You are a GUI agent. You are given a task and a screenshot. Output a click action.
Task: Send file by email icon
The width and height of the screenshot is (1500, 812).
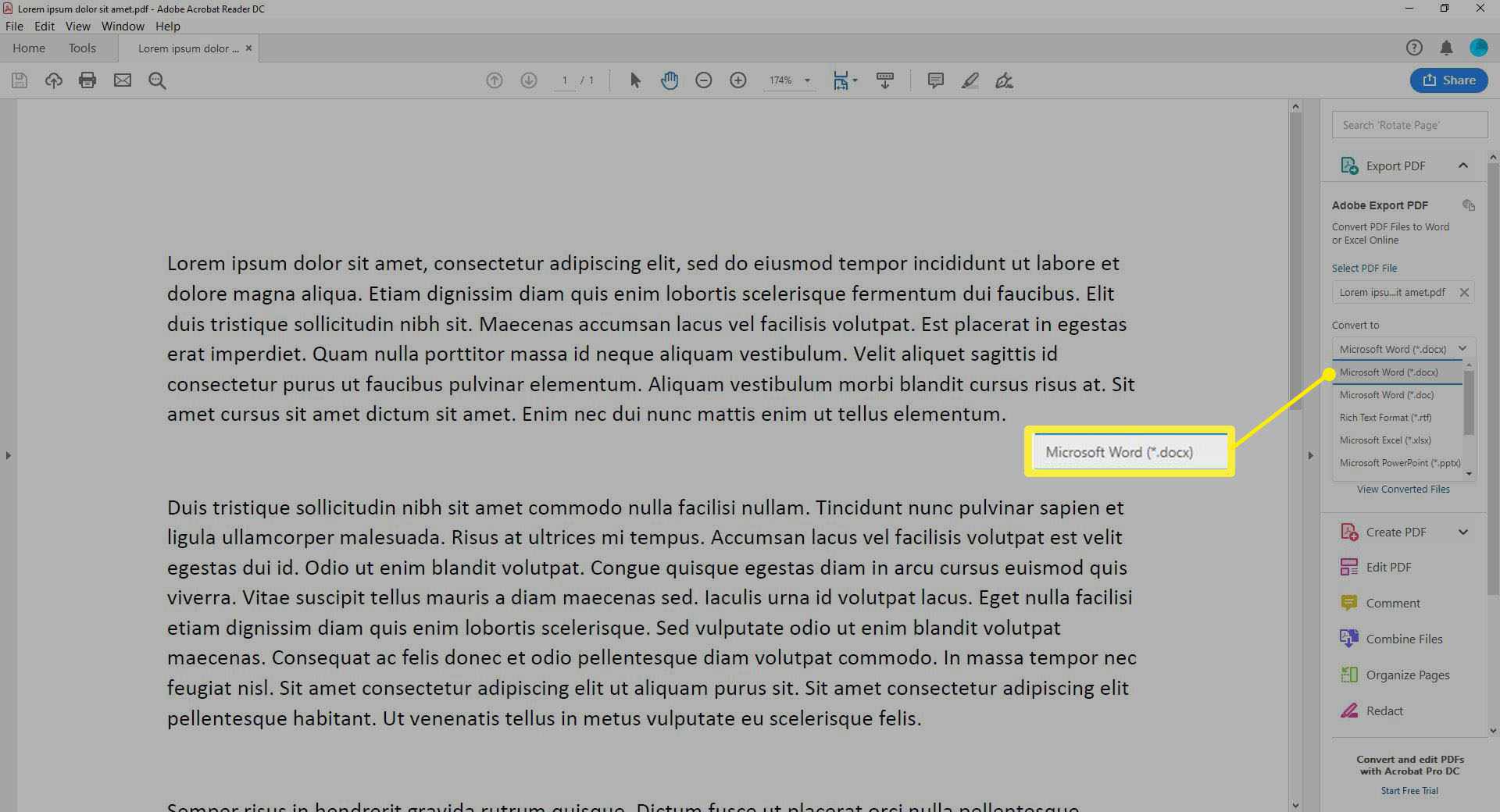[x=123, y=80]
